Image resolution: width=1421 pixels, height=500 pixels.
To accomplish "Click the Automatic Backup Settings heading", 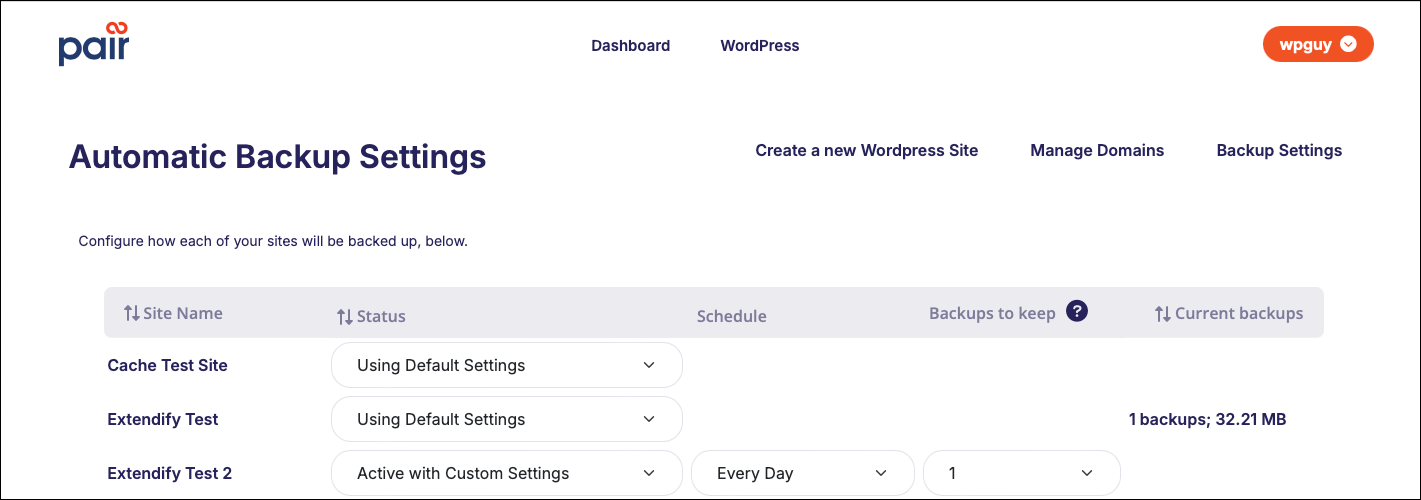I will (278, 157).
